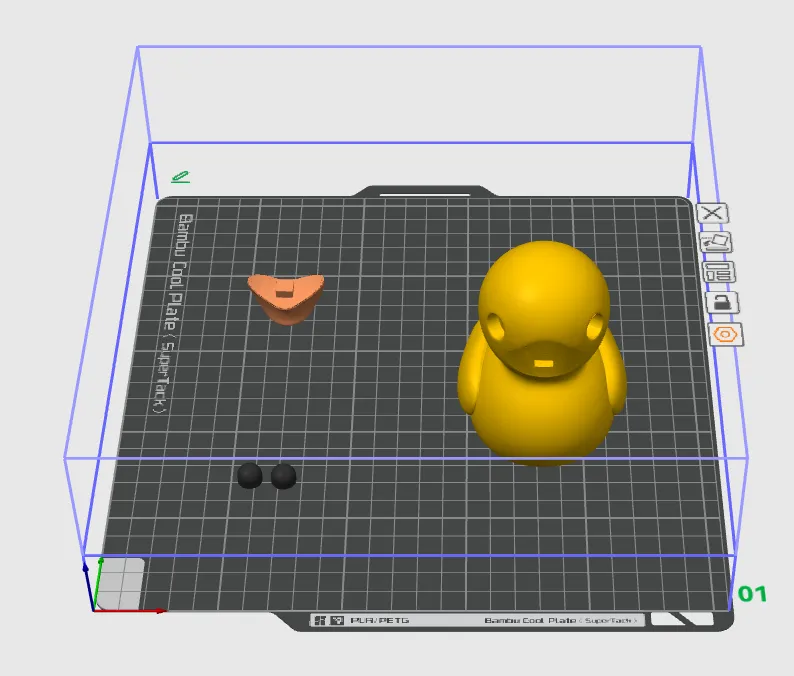Select the left black eye sphere

[x=250, y=475]
